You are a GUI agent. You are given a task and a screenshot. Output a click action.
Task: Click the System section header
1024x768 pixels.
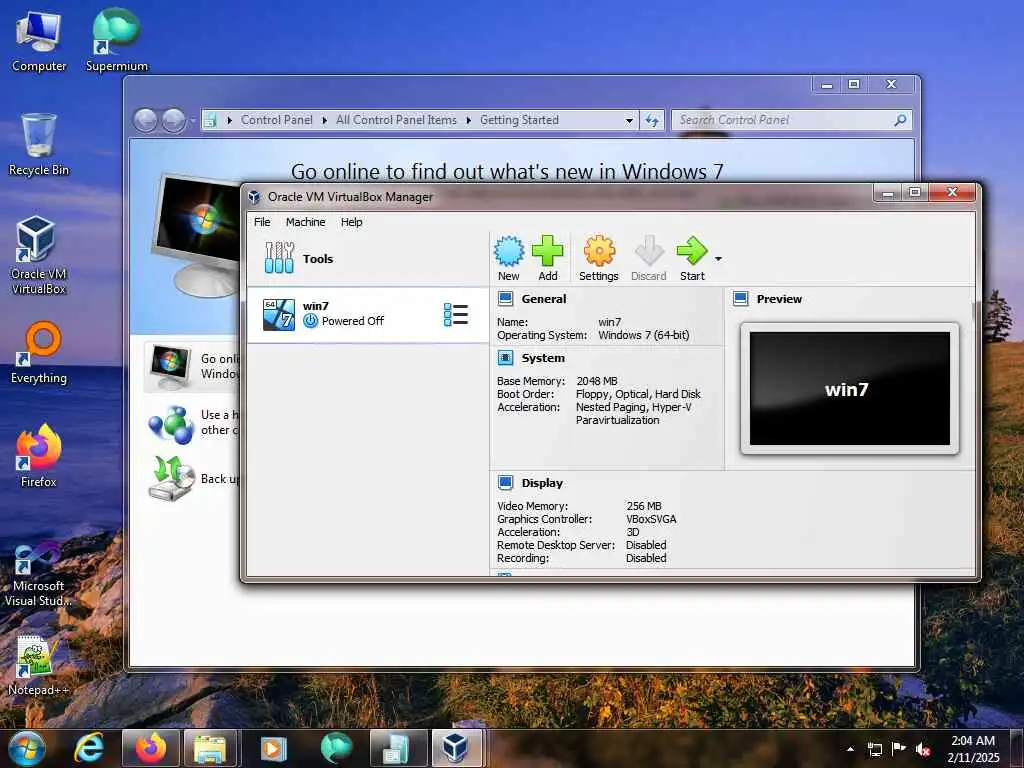pyautogui.click(x=543, y=358)
